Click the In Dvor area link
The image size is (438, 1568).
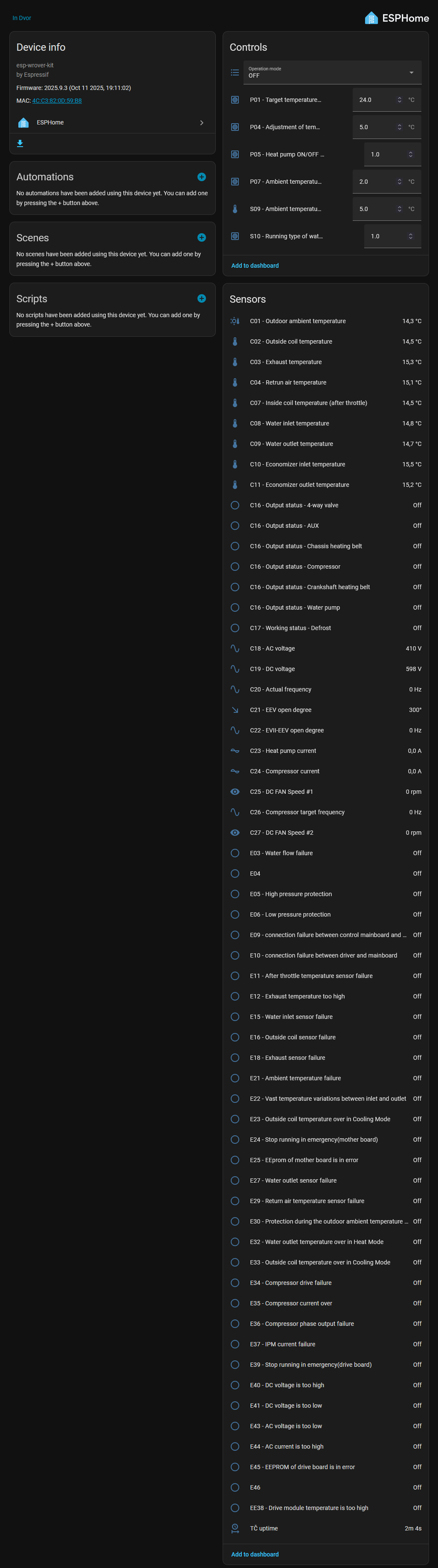point(21,18)
